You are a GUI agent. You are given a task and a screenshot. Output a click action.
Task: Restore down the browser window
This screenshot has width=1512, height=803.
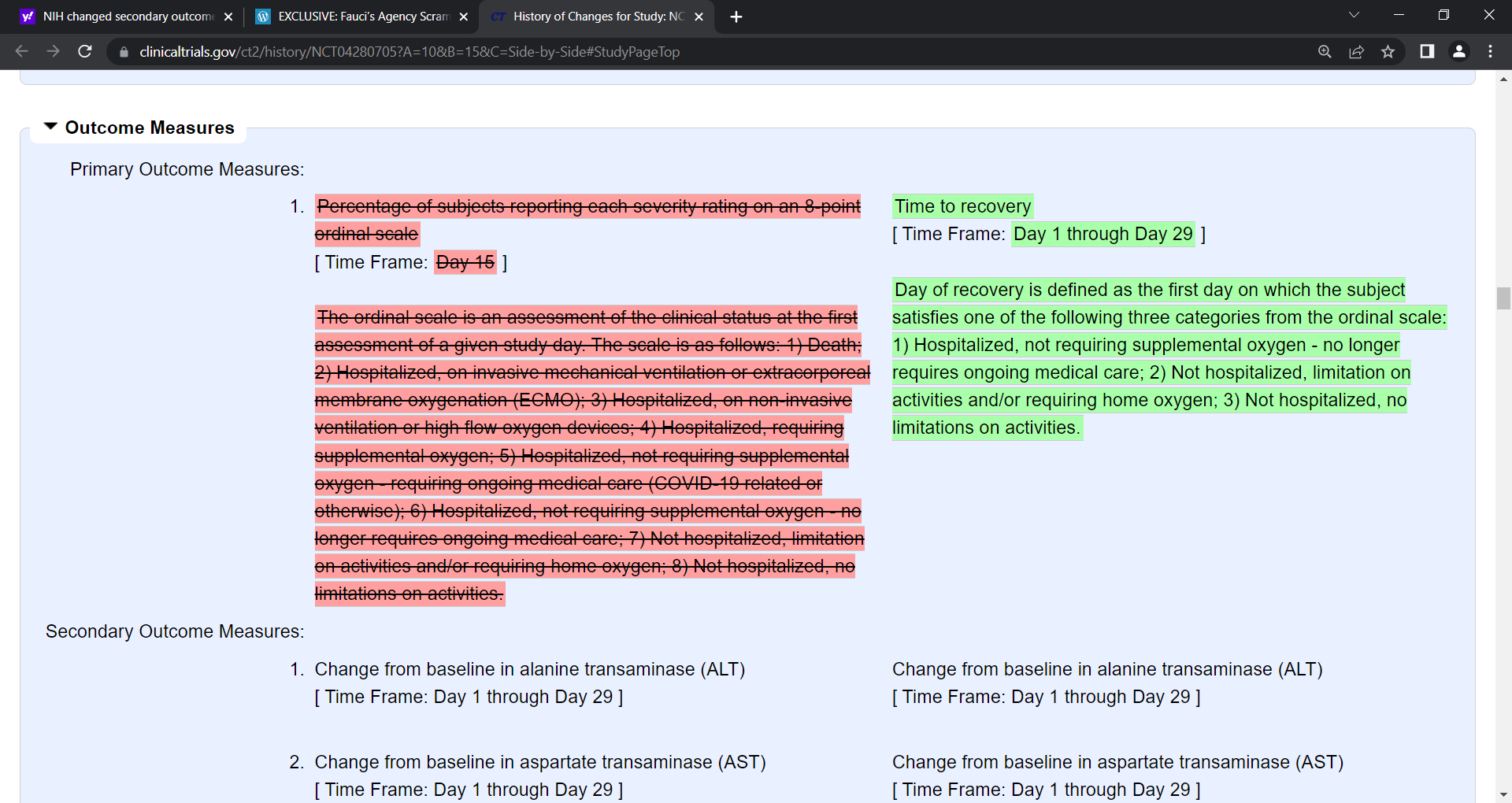pyautogui.click(x=1443, y=15)
